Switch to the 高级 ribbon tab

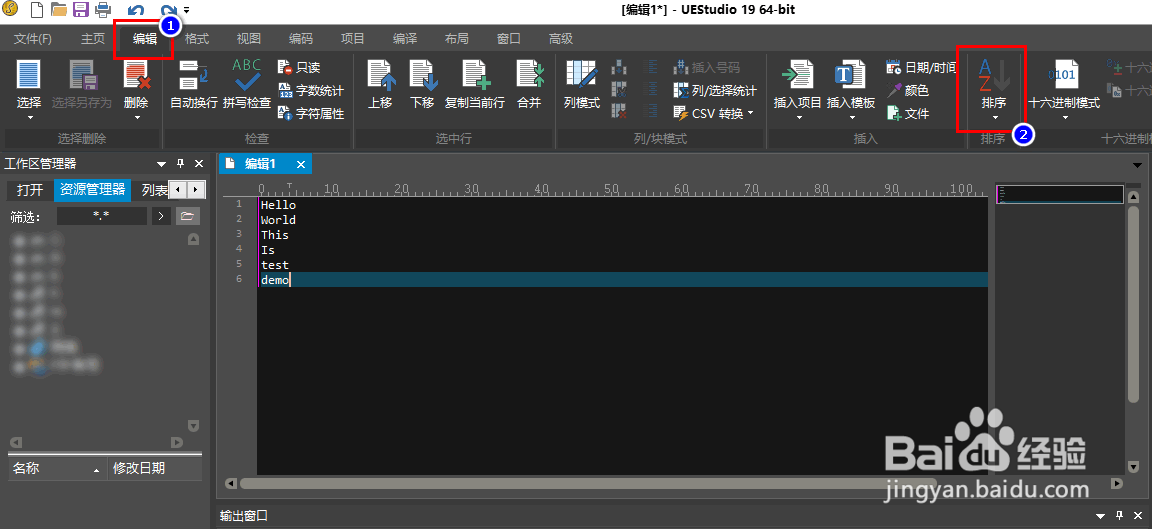[561, 39]
